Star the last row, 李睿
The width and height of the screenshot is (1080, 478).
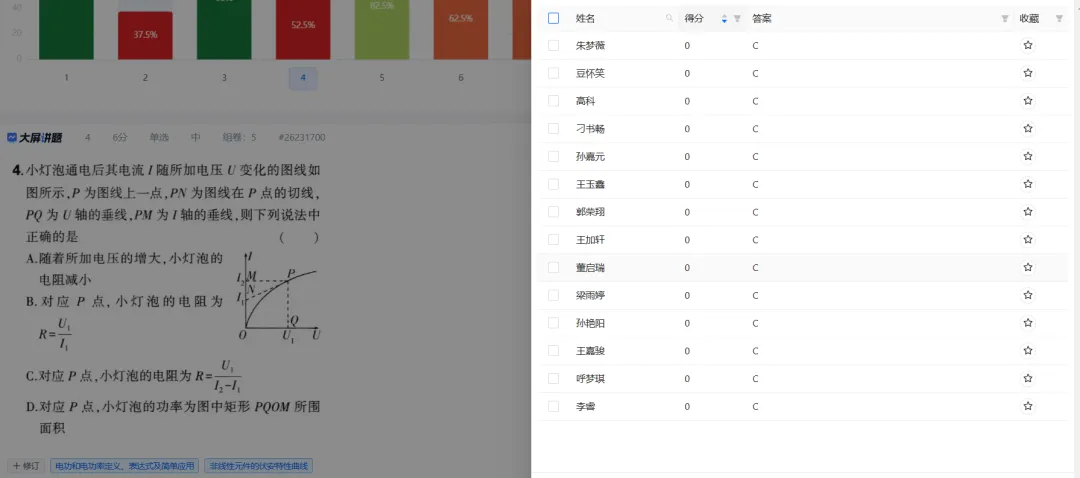click(1028, 406)
